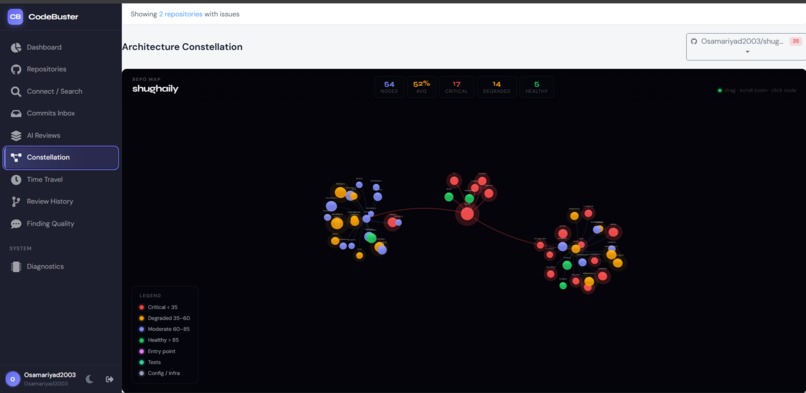Toggle dark mode with the moon icon

coord(89,379)
